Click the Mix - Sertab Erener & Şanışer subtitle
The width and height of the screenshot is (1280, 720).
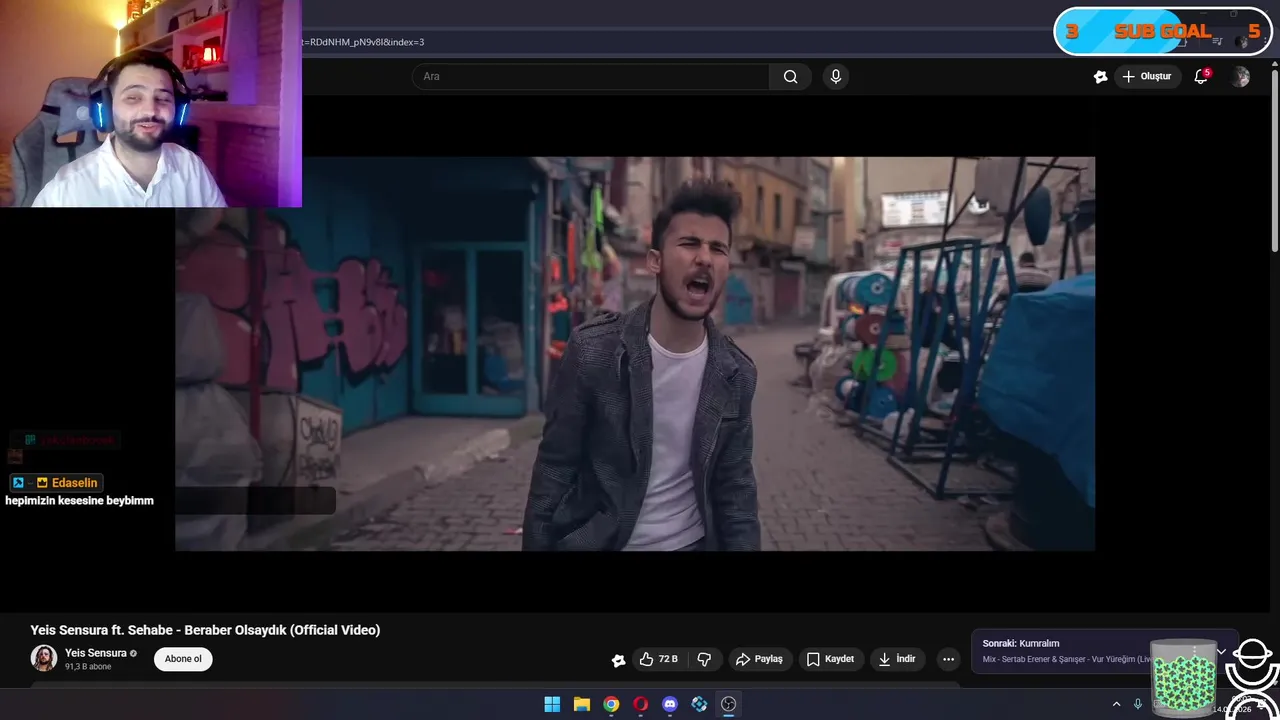click(x=1067, y=660)
